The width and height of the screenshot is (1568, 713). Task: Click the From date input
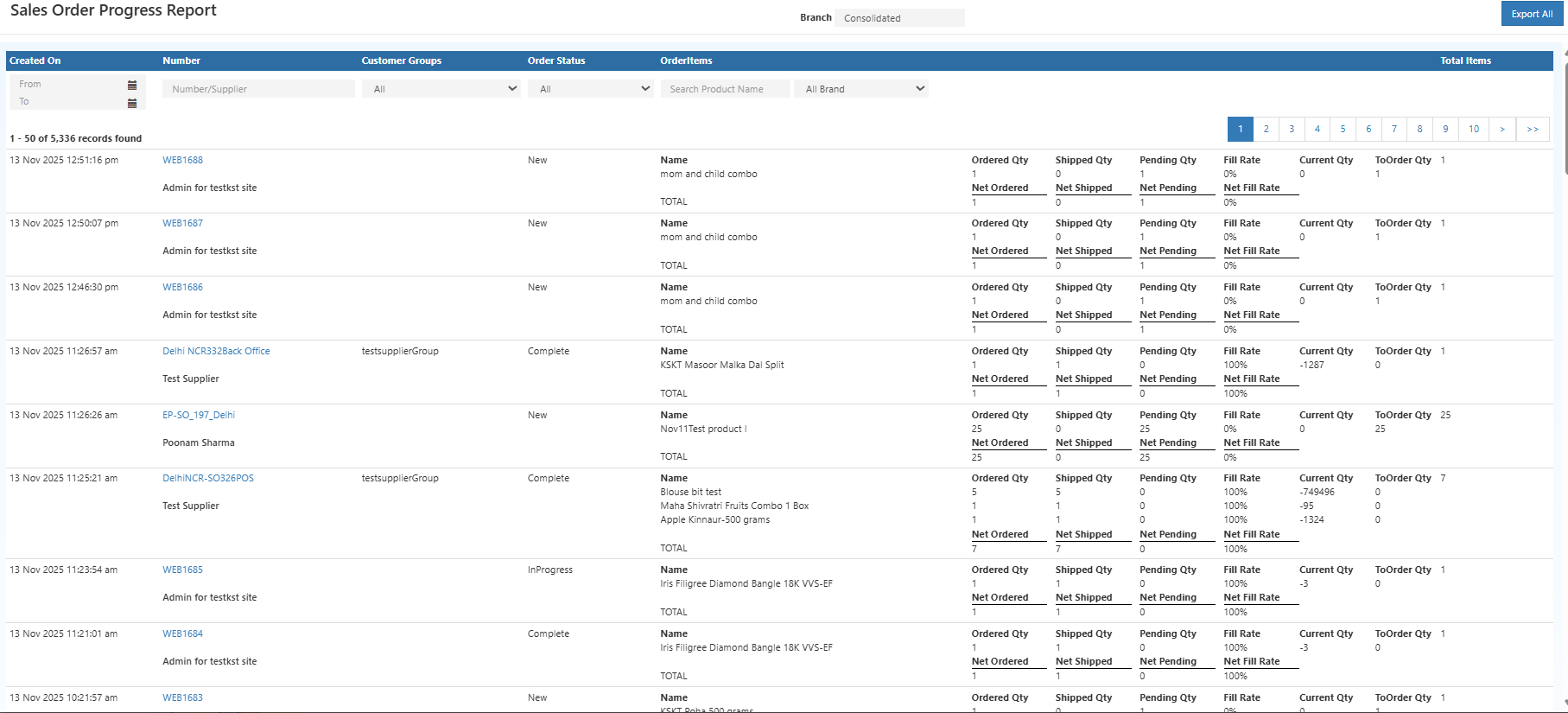click(x=69, y=85)
